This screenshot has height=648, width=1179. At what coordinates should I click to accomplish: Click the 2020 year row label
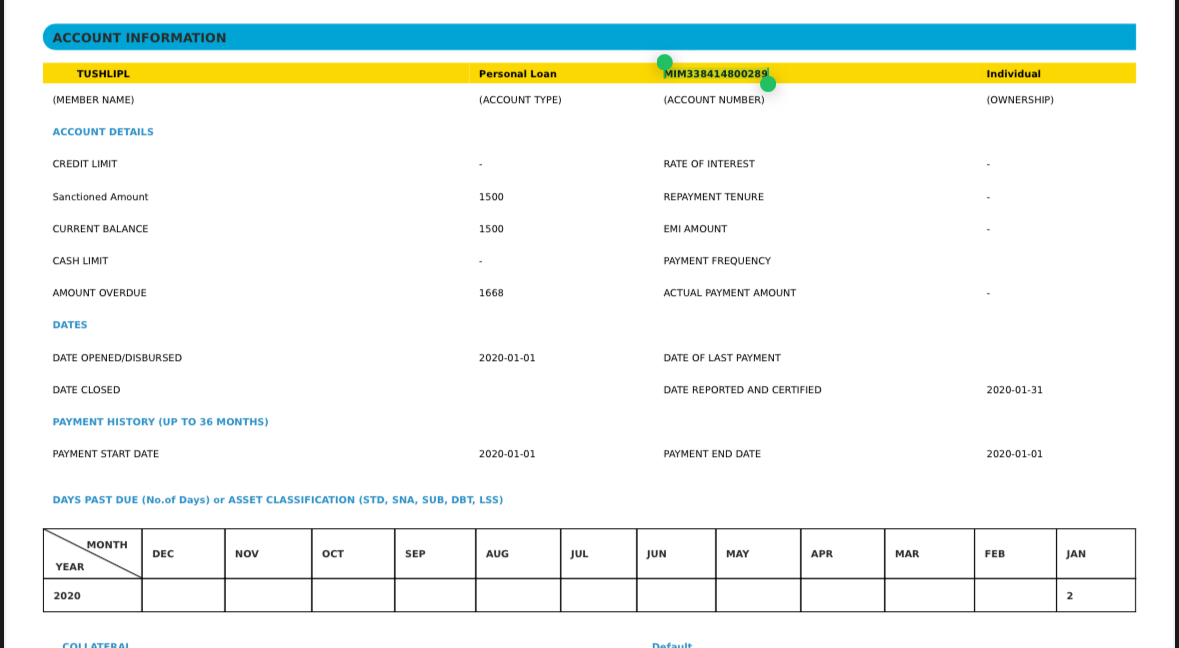[67, 596]
